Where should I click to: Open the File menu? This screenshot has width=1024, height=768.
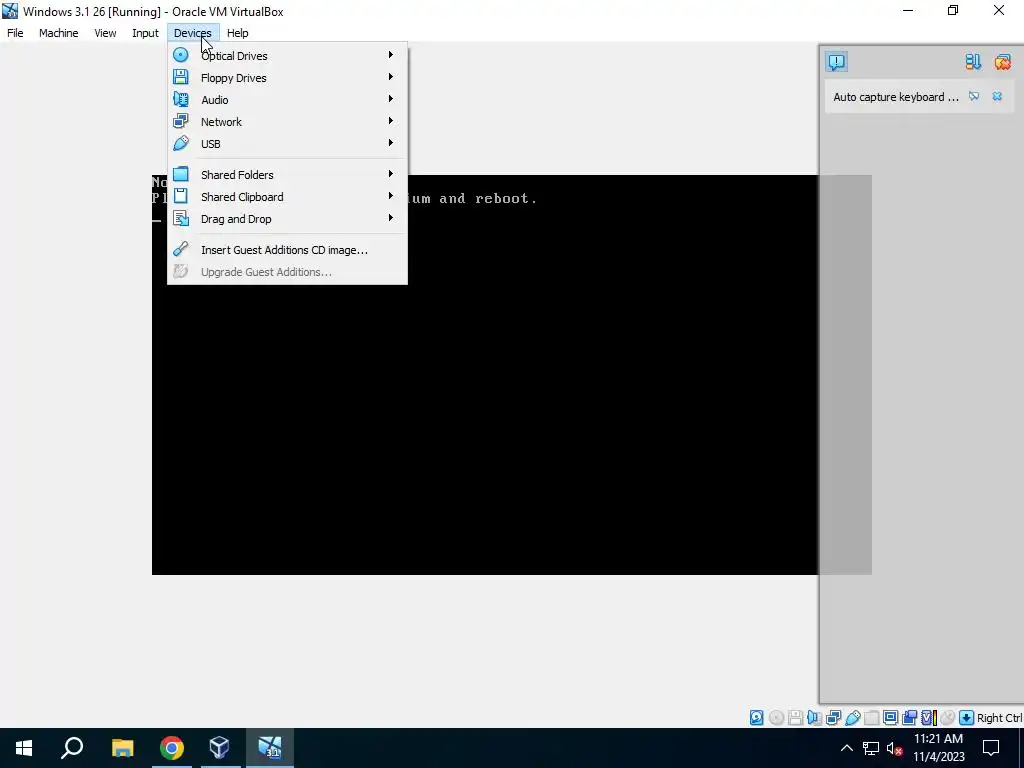click(x=15, y=33)
